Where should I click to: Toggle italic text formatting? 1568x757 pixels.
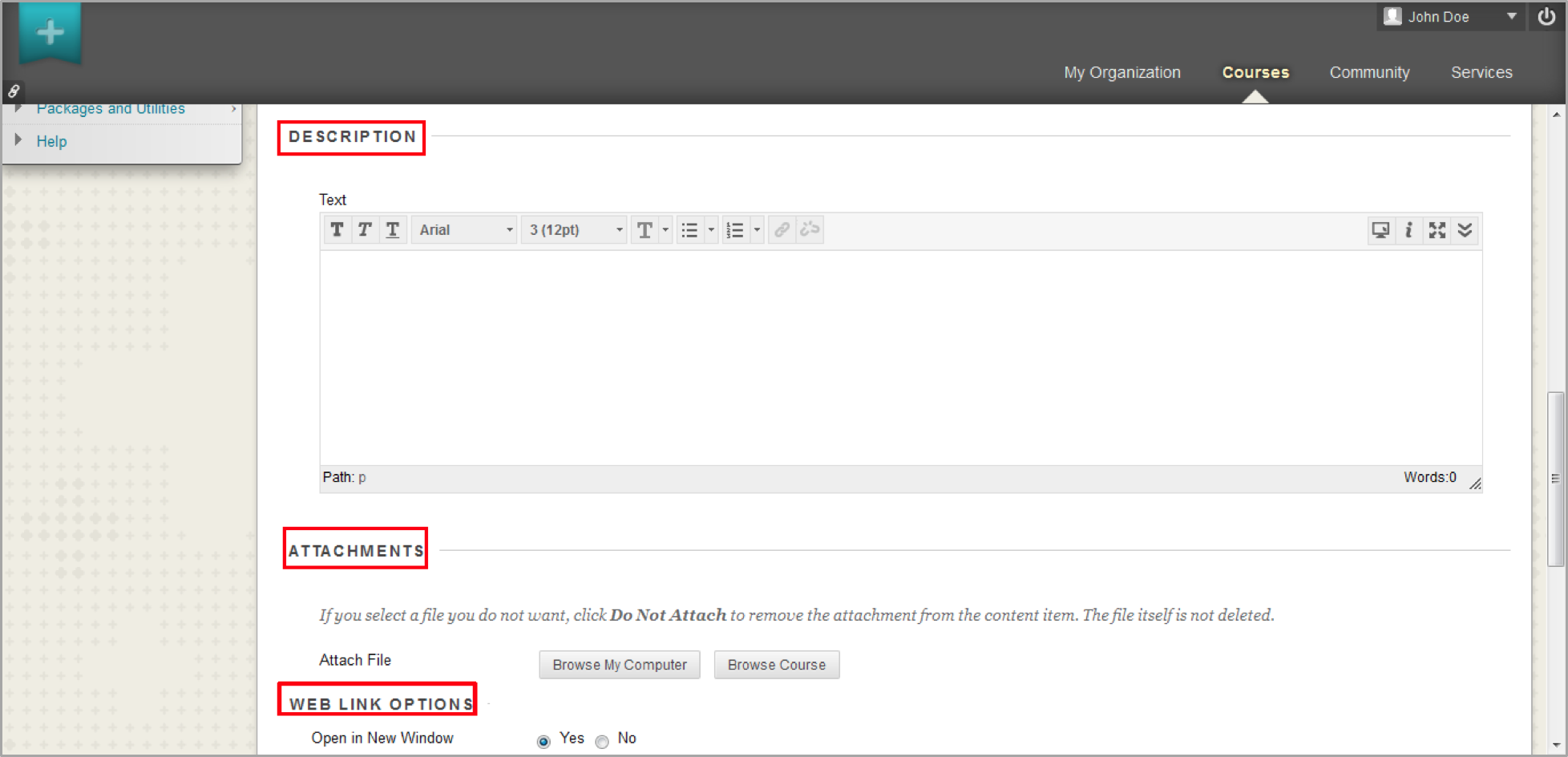(365, 230)
